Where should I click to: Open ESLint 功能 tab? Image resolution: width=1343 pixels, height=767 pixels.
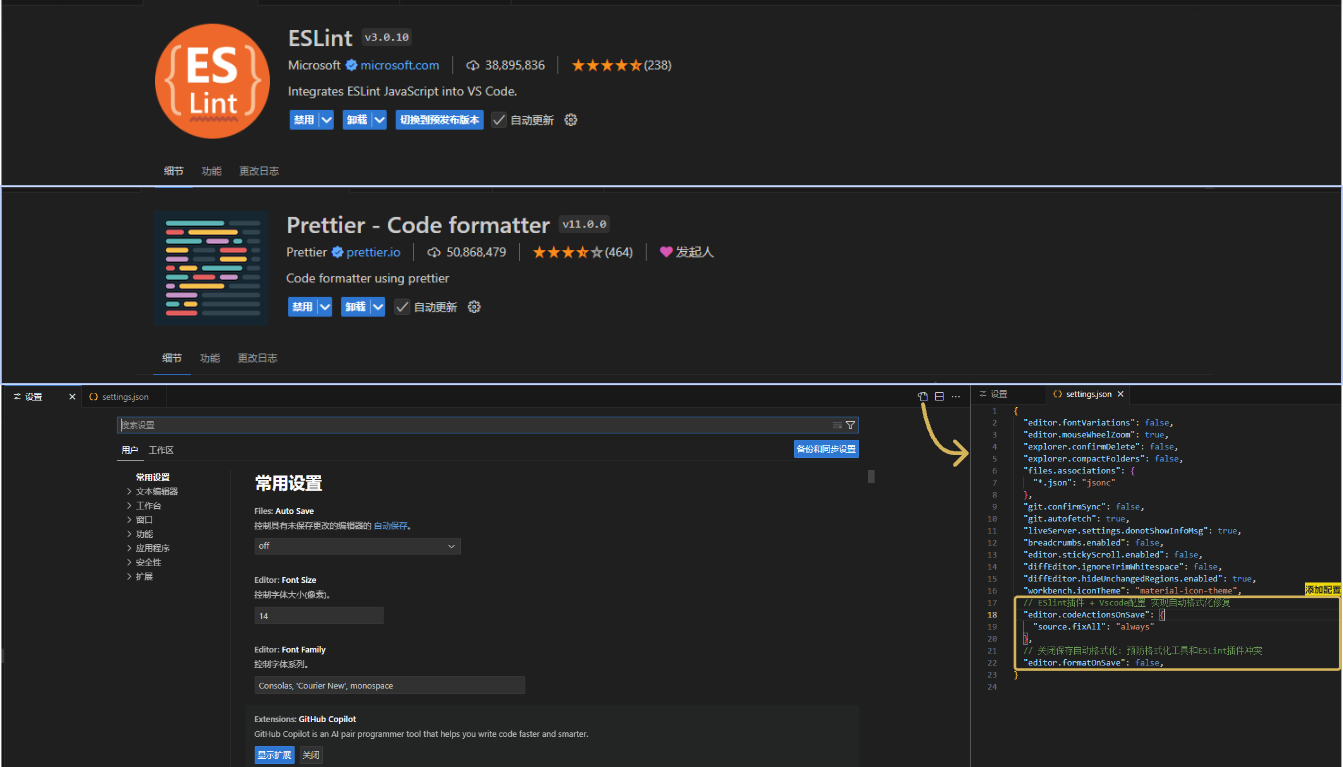pyautogui.click(x=211, y=171)
